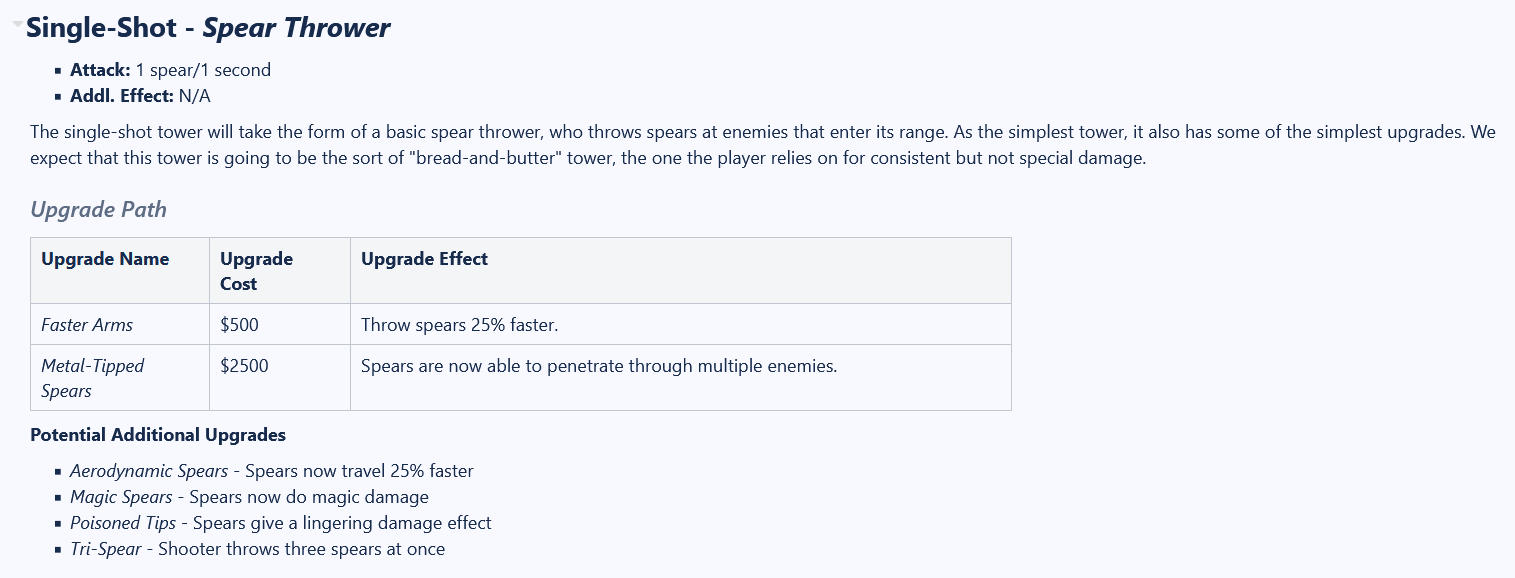
Task: Click the Addl. Effect bullet line
Action: [140, 96]
